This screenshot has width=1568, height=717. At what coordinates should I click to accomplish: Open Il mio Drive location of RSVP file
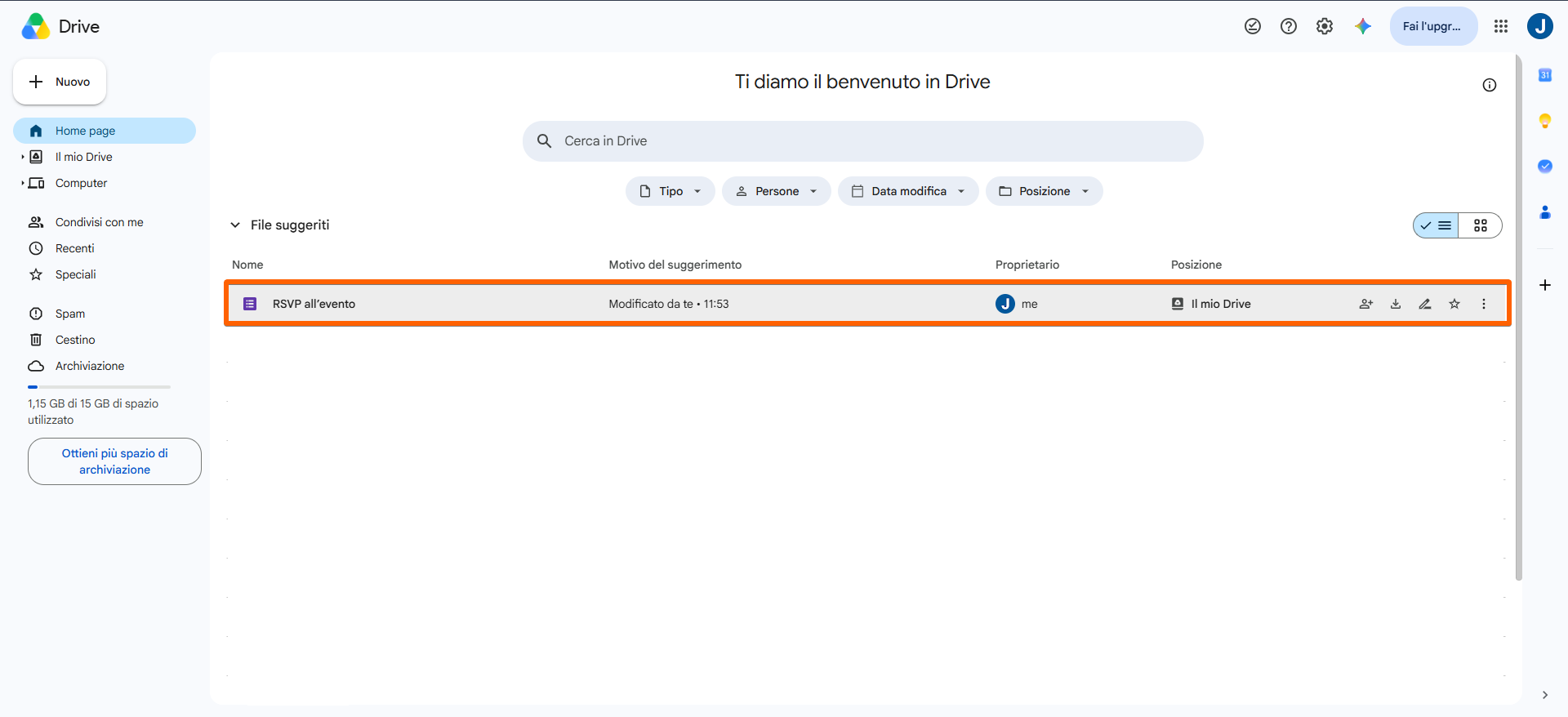1212,304
